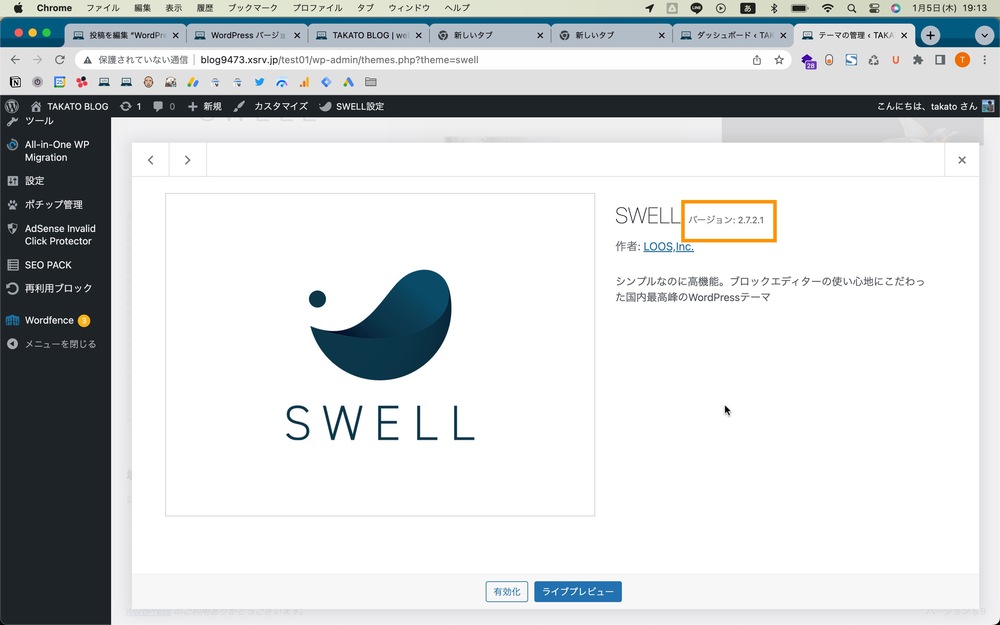Image resolution: width=1000 pixels, height=625 pixels.
Task: Open カスタマイズ in the admin bar
Action: click(270, 107)
